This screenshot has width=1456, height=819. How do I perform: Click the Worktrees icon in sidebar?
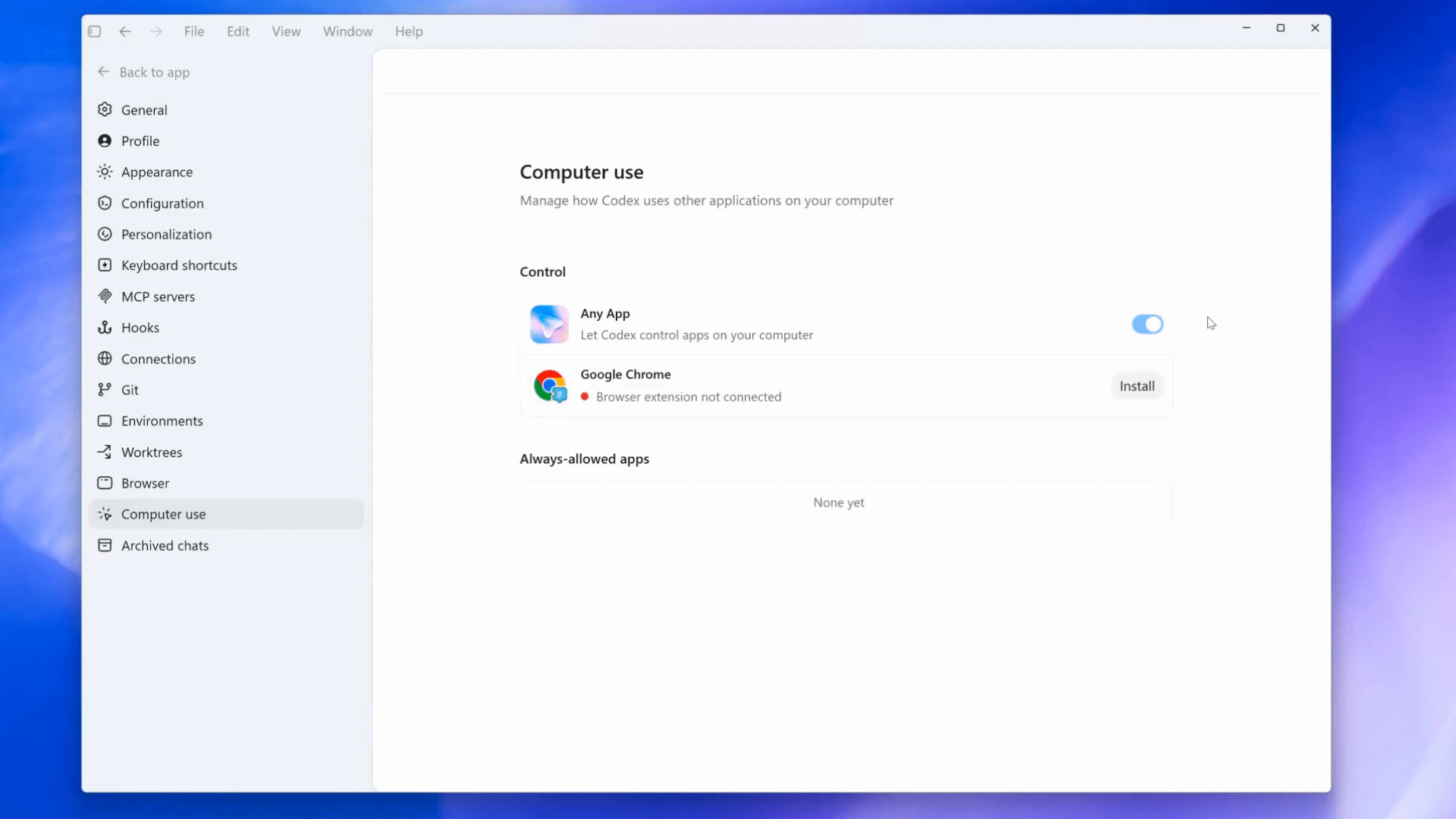(105, 452)
